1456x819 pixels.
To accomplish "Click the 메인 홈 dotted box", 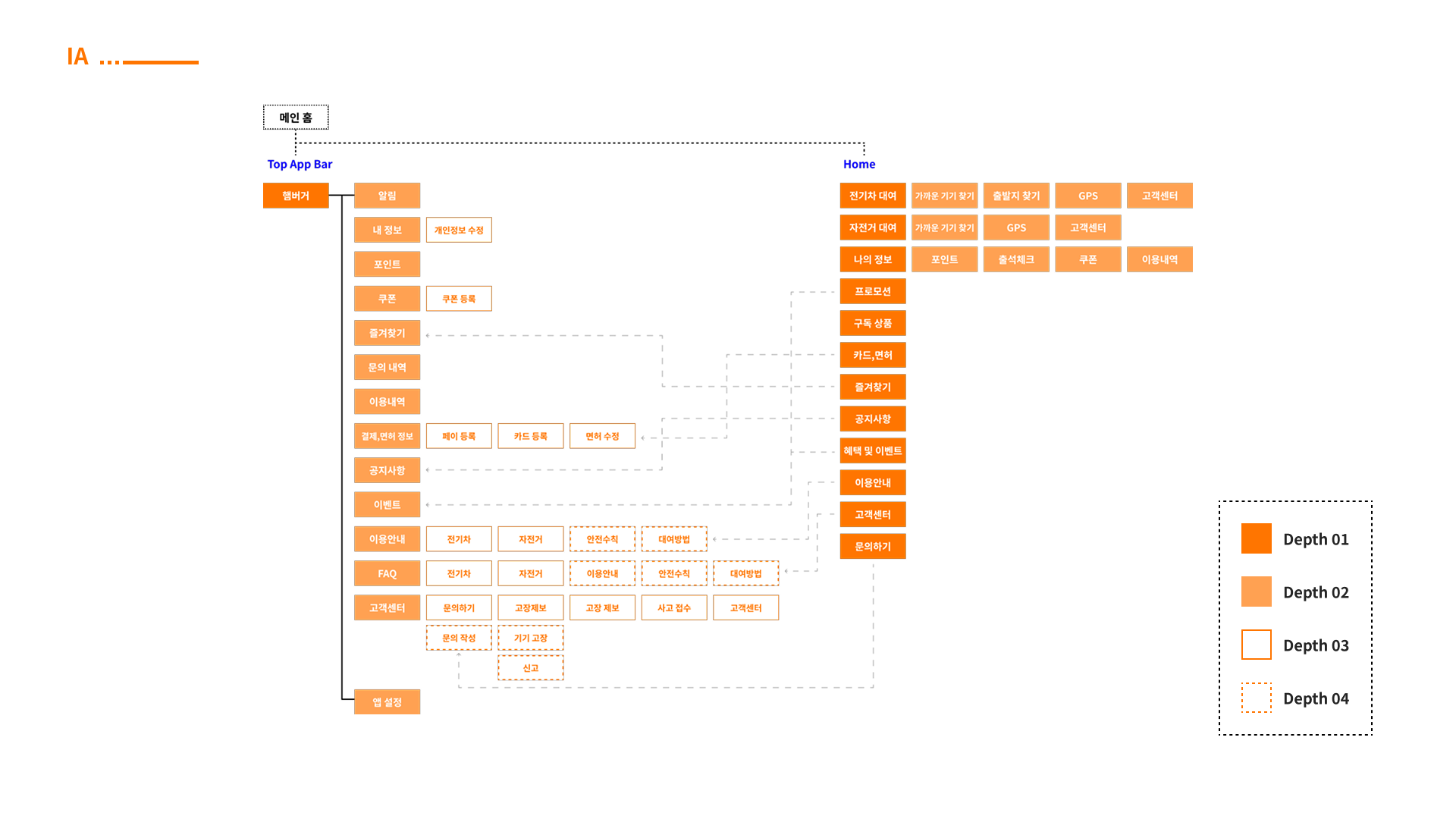I will coord(296,118).
